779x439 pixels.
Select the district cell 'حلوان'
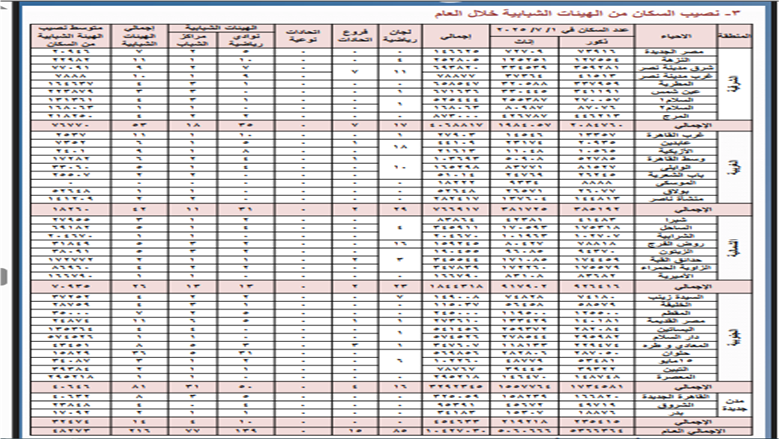click(675, 353)
